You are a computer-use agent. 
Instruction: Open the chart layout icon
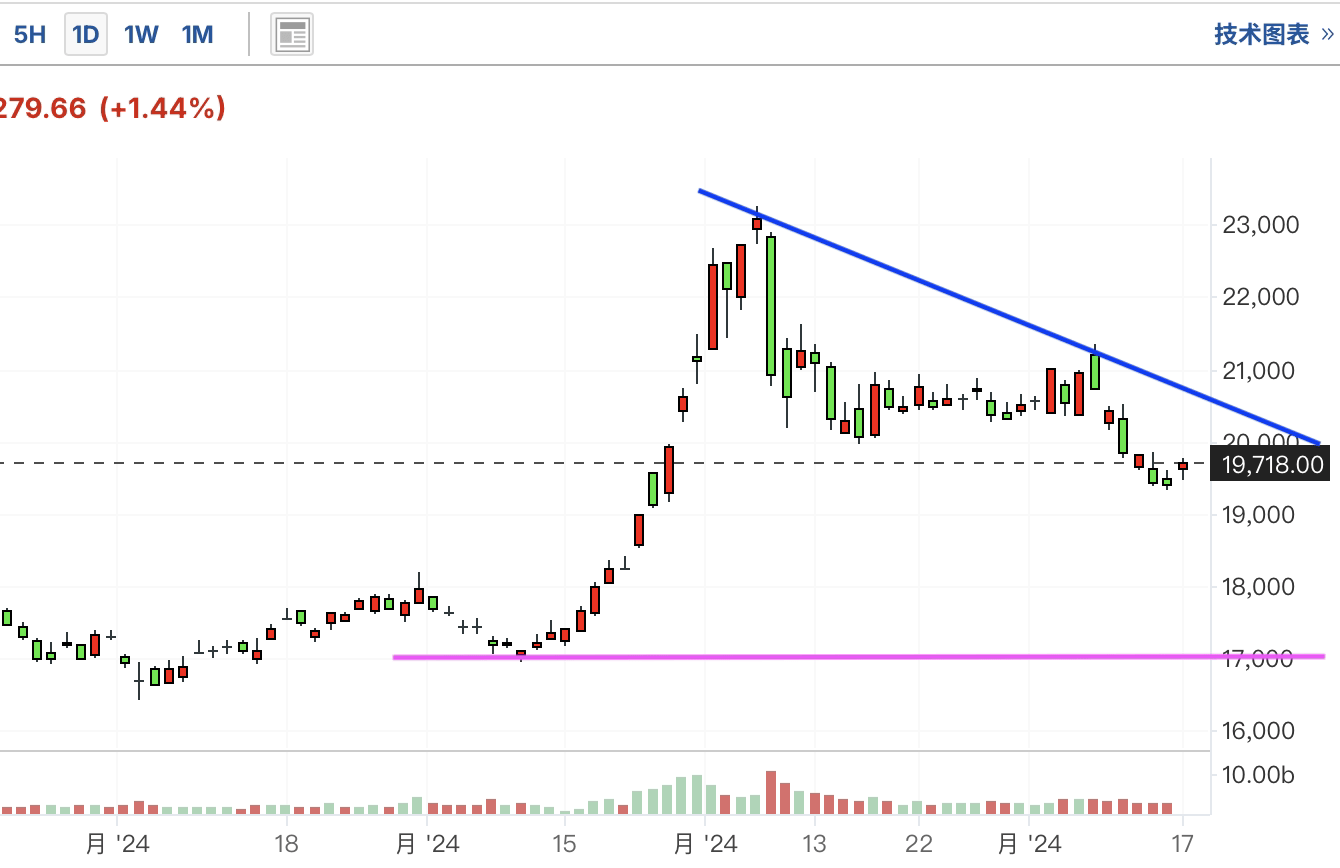coord(293,35)
